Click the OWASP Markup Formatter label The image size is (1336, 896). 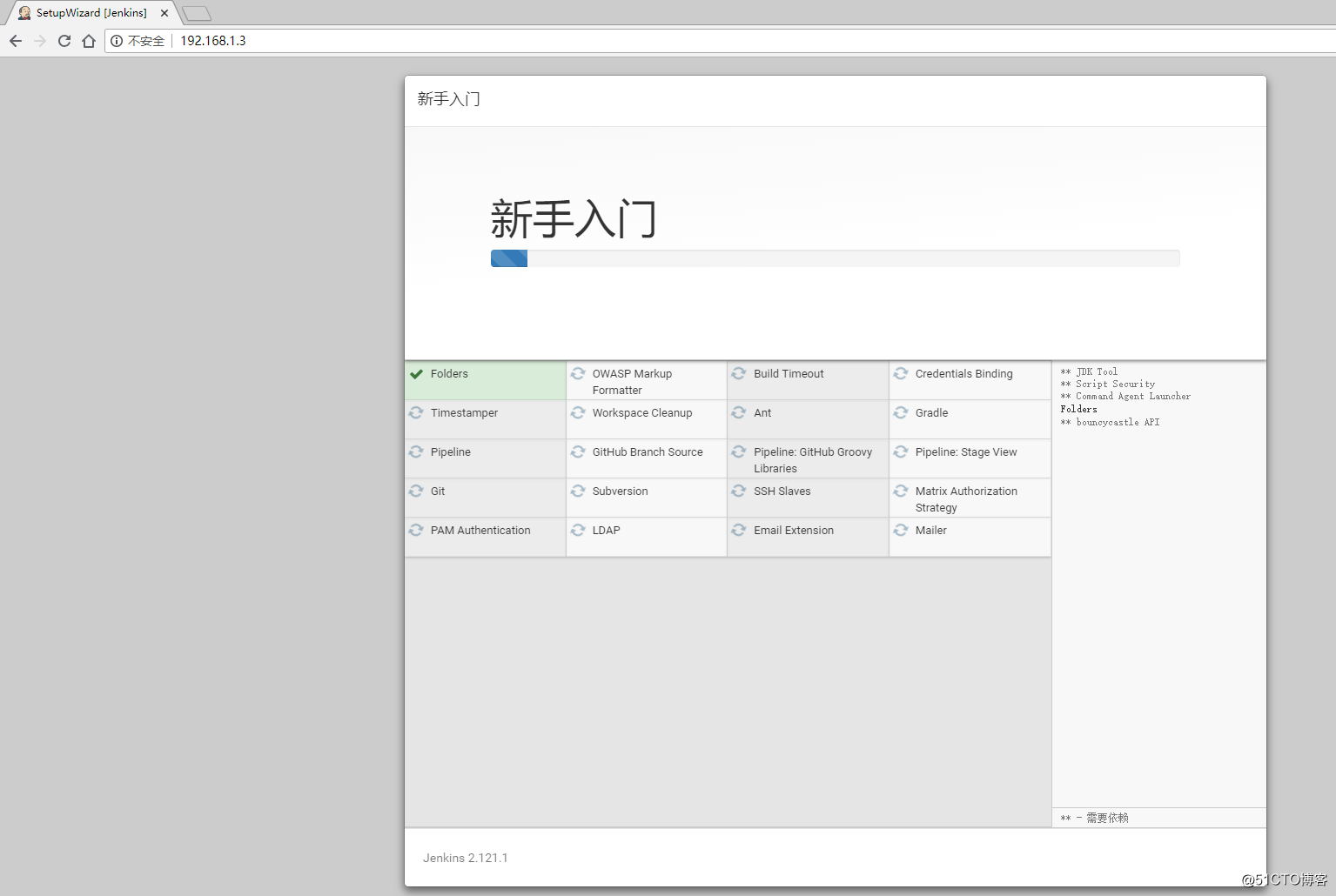pyautogui.click(x=632, y=382)
